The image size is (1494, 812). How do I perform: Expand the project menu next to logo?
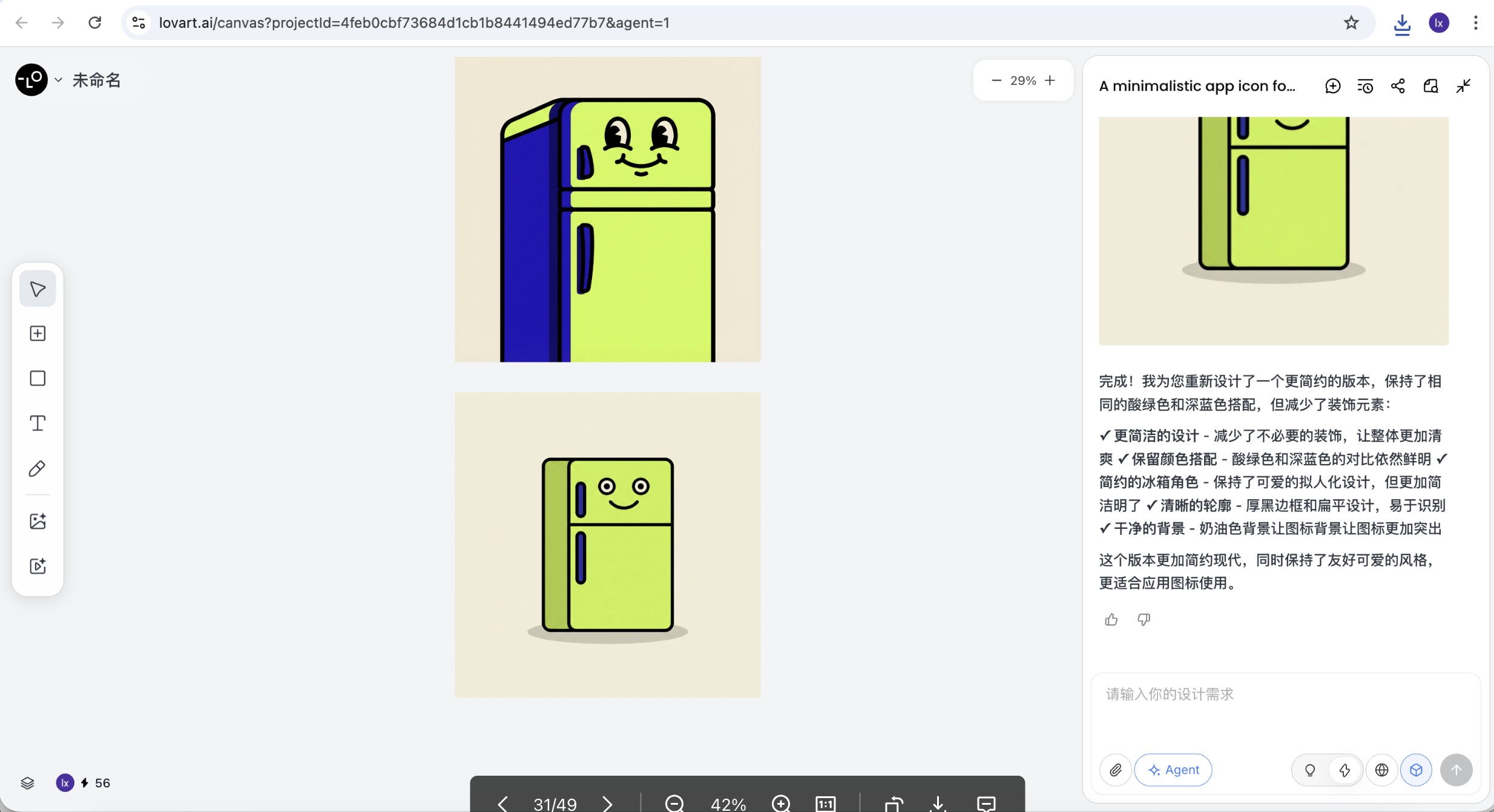tap(58, 80)
